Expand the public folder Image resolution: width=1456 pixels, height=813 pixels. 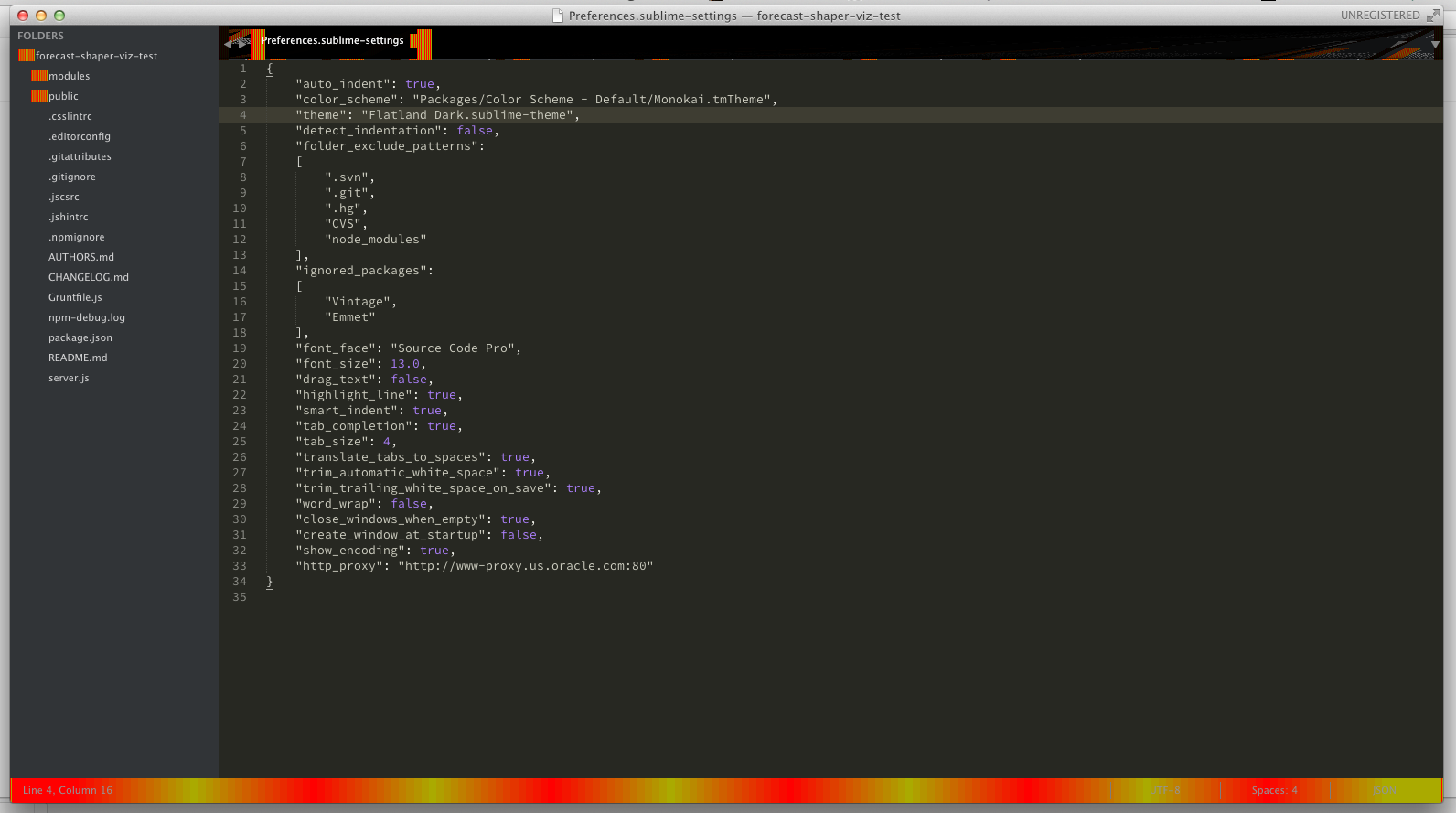pos(39,96)
